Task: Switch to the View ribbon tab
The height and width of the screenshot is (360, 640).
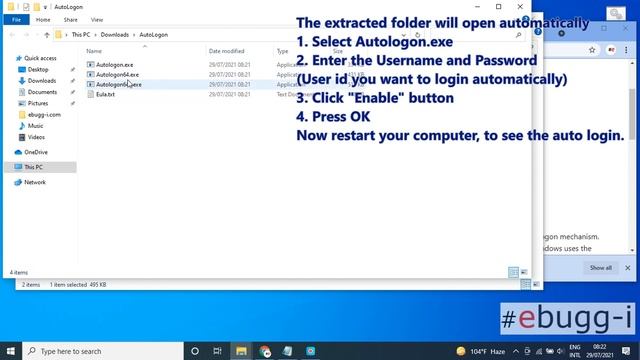Action: 97,20
